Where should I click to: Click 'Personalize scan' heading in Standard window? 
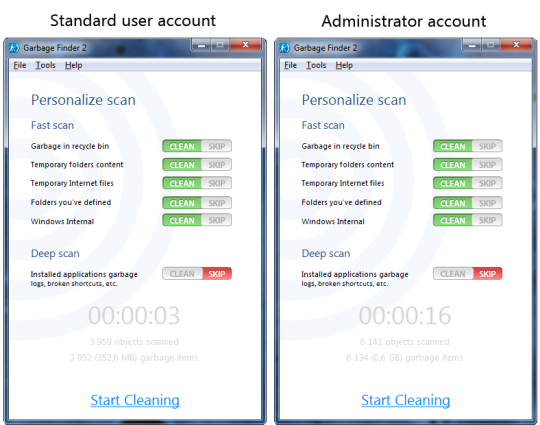[x=83, y=100]
